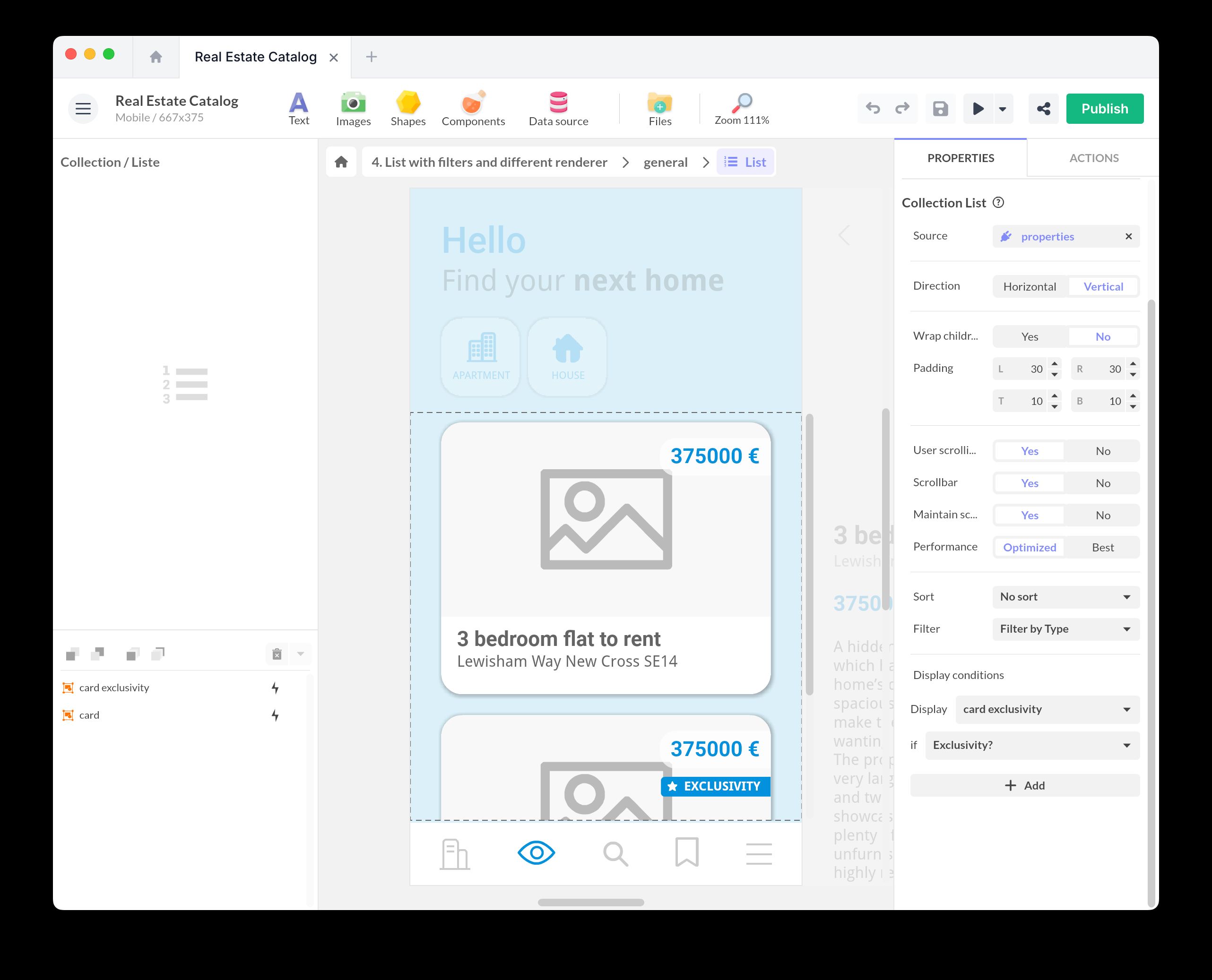This screenshot has width=1212, height=980.
Task: Open the general breadcrumb item
Action: (x=666, y=162)
